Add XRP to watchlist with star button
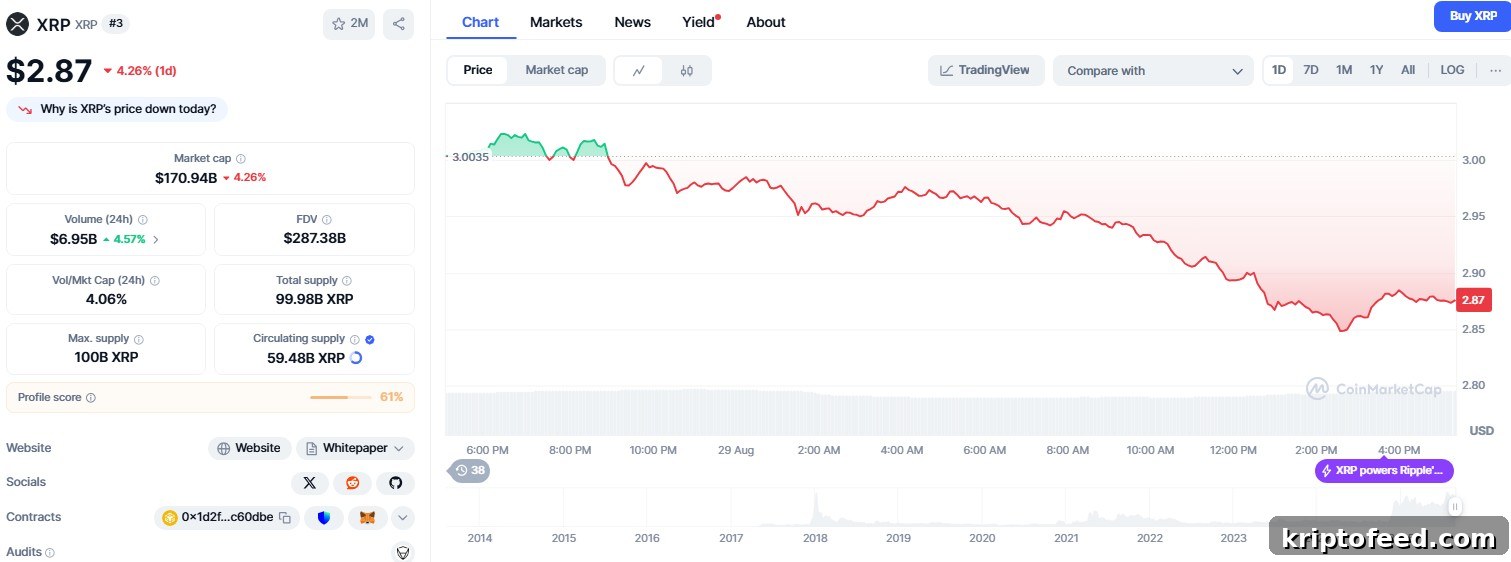 [349, 24]
